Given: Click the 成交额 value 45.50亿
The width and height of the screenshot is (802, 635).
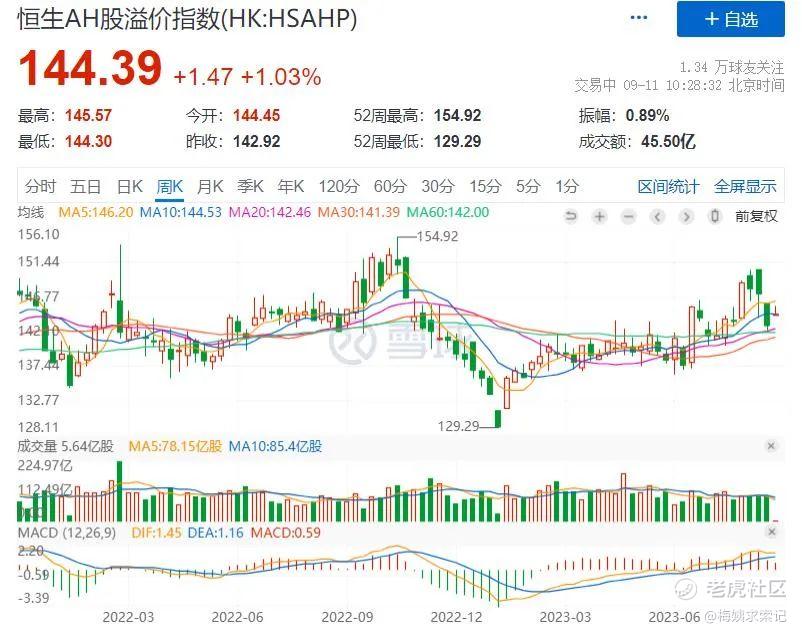Looking at the screenshot, I should 669,141.
